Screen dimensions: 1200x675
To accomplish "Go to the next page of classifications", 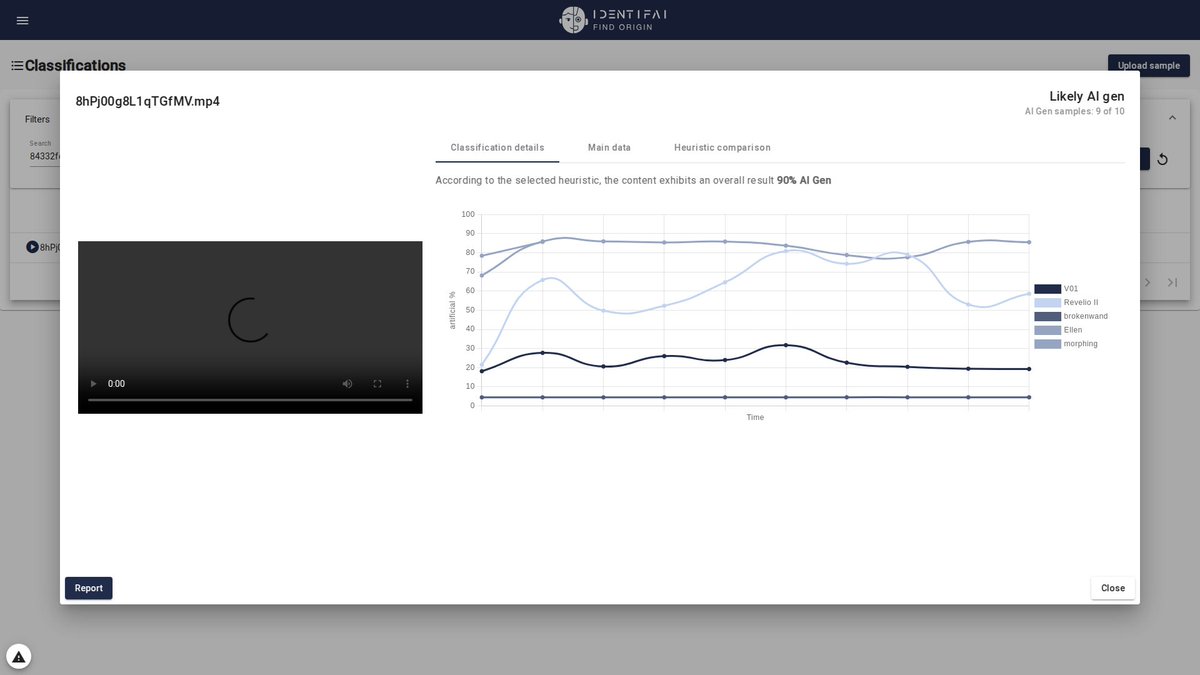I will (x=1147, y=283).
